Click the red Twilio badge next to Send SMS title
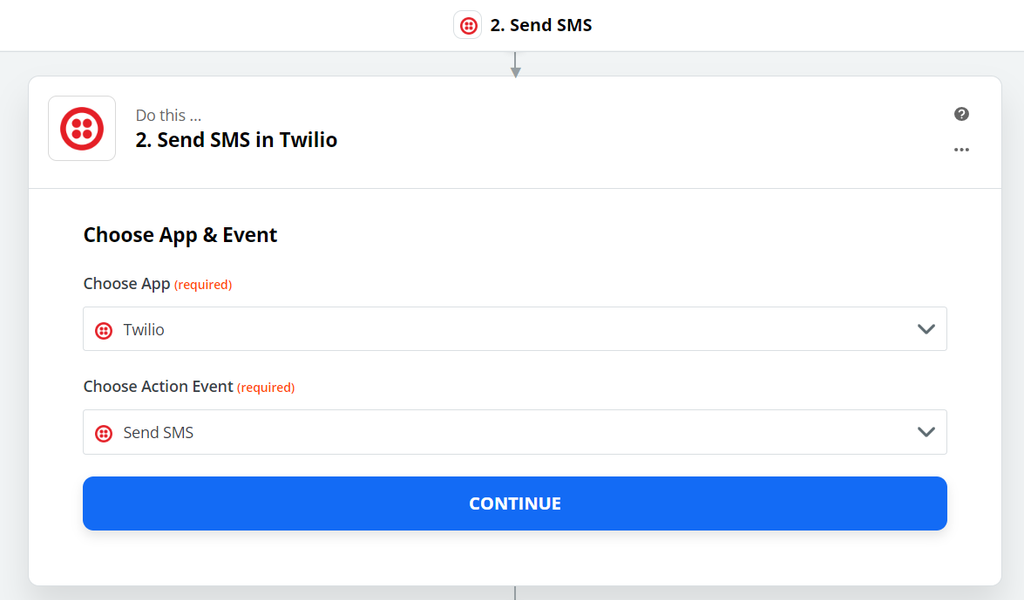The width and height of the screenshot is (1024, 600). pos(467,24)
